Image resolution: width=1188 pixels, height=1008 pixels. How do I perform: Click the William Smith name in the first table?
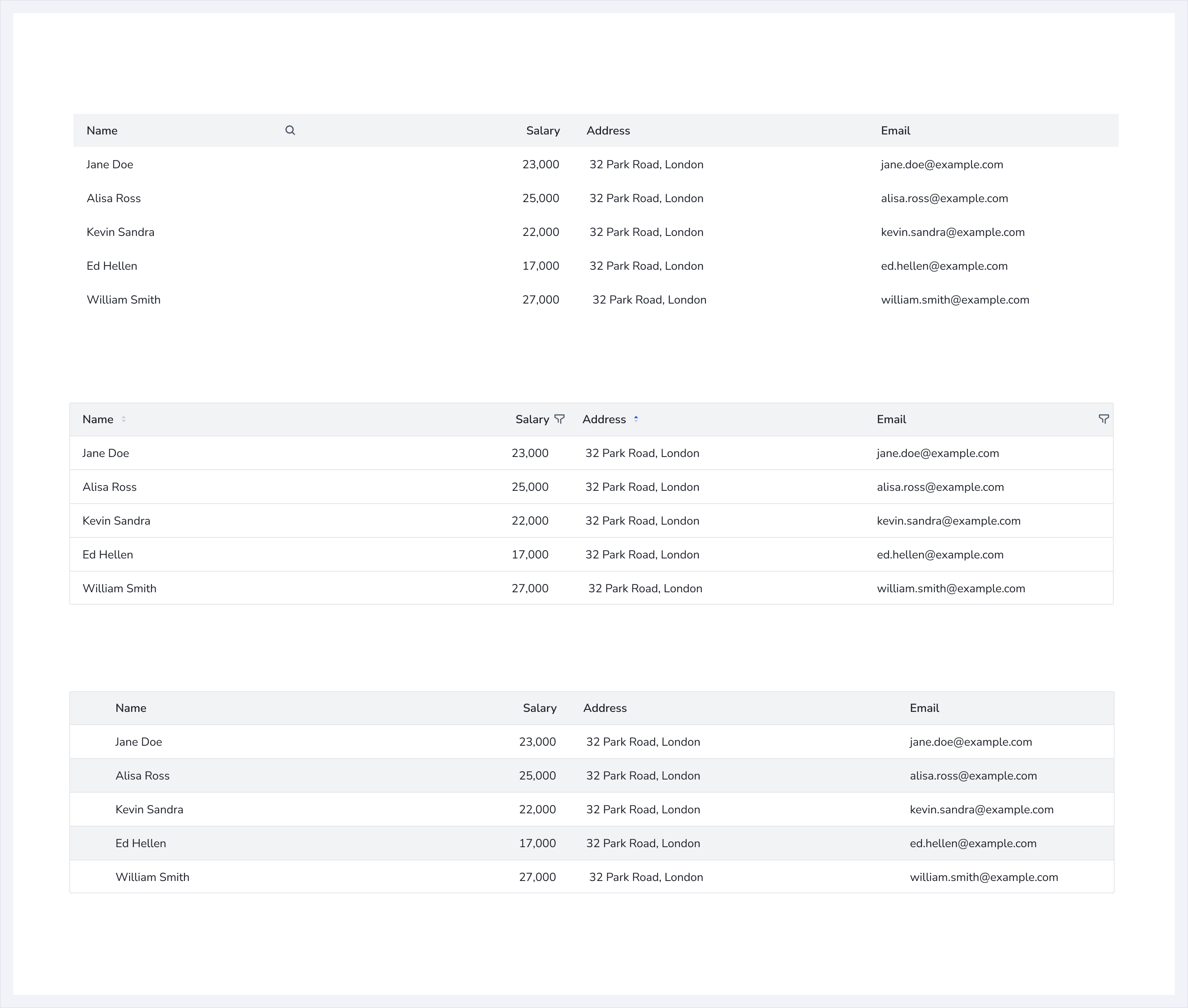pos(123,300)
